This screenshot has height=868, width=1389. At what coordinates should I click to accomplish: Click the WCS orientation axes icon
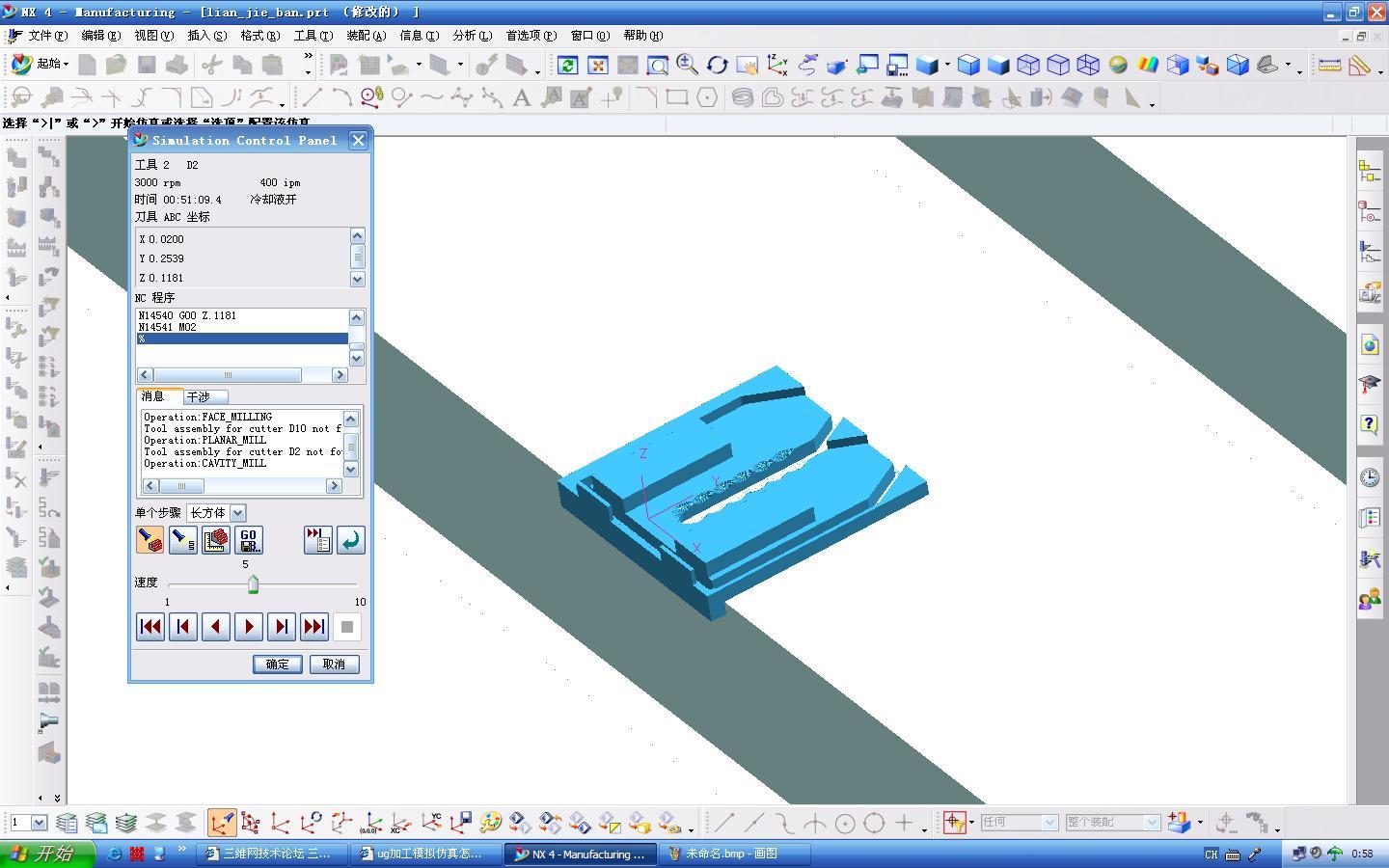777,65
